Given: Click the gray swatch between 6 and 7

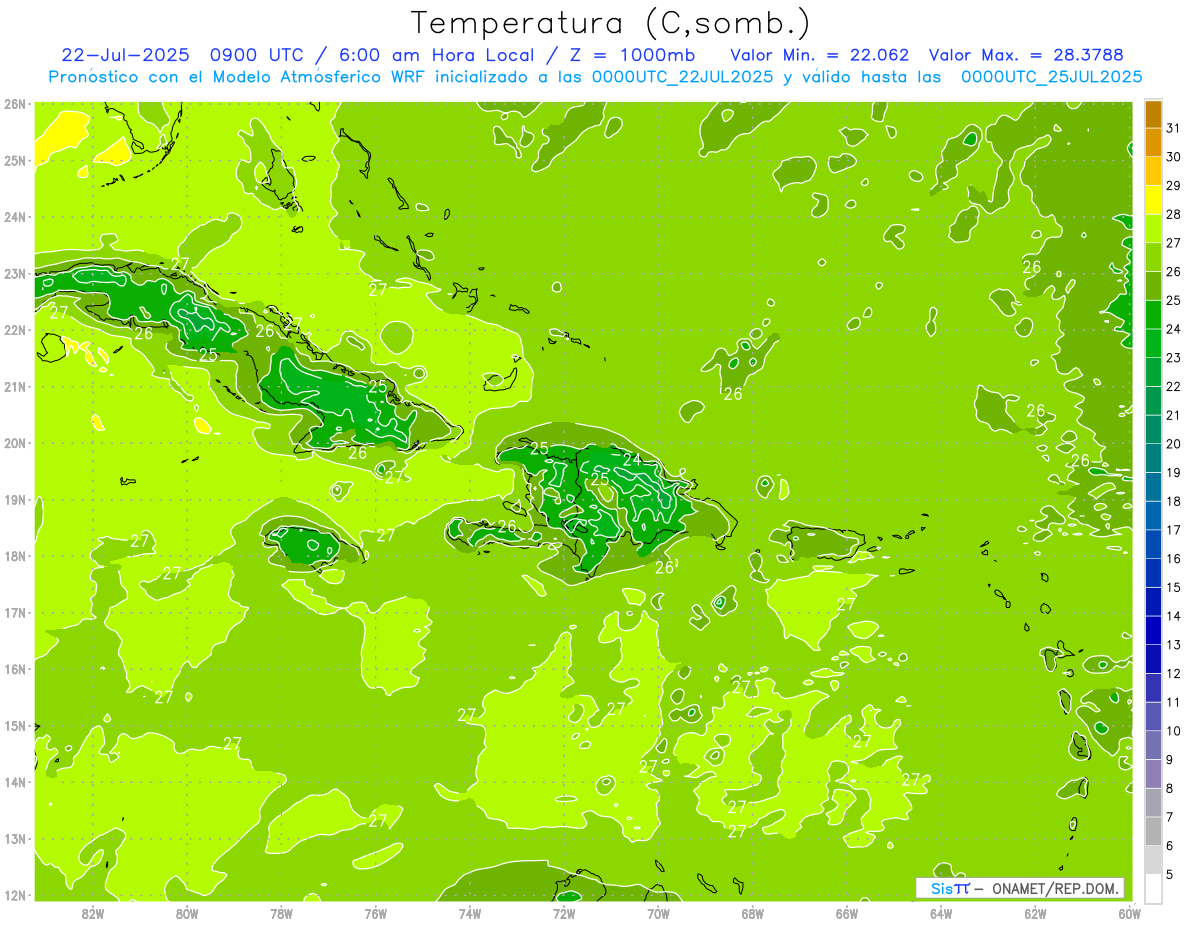Looking at the screenshot, I should pos(1153,831).
